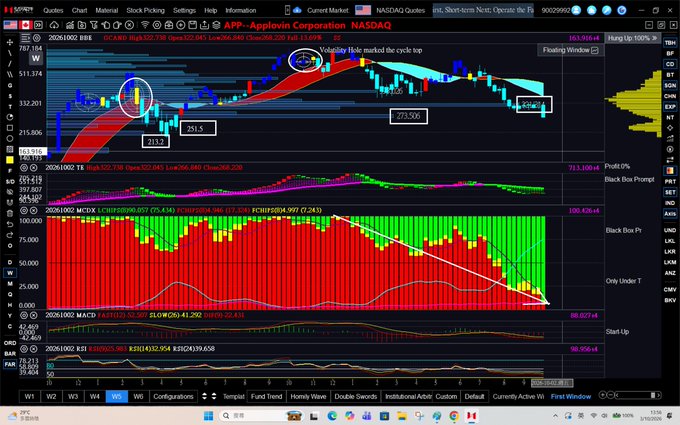Open the Chart menu
680x425 pixels.
coord(79,10)
